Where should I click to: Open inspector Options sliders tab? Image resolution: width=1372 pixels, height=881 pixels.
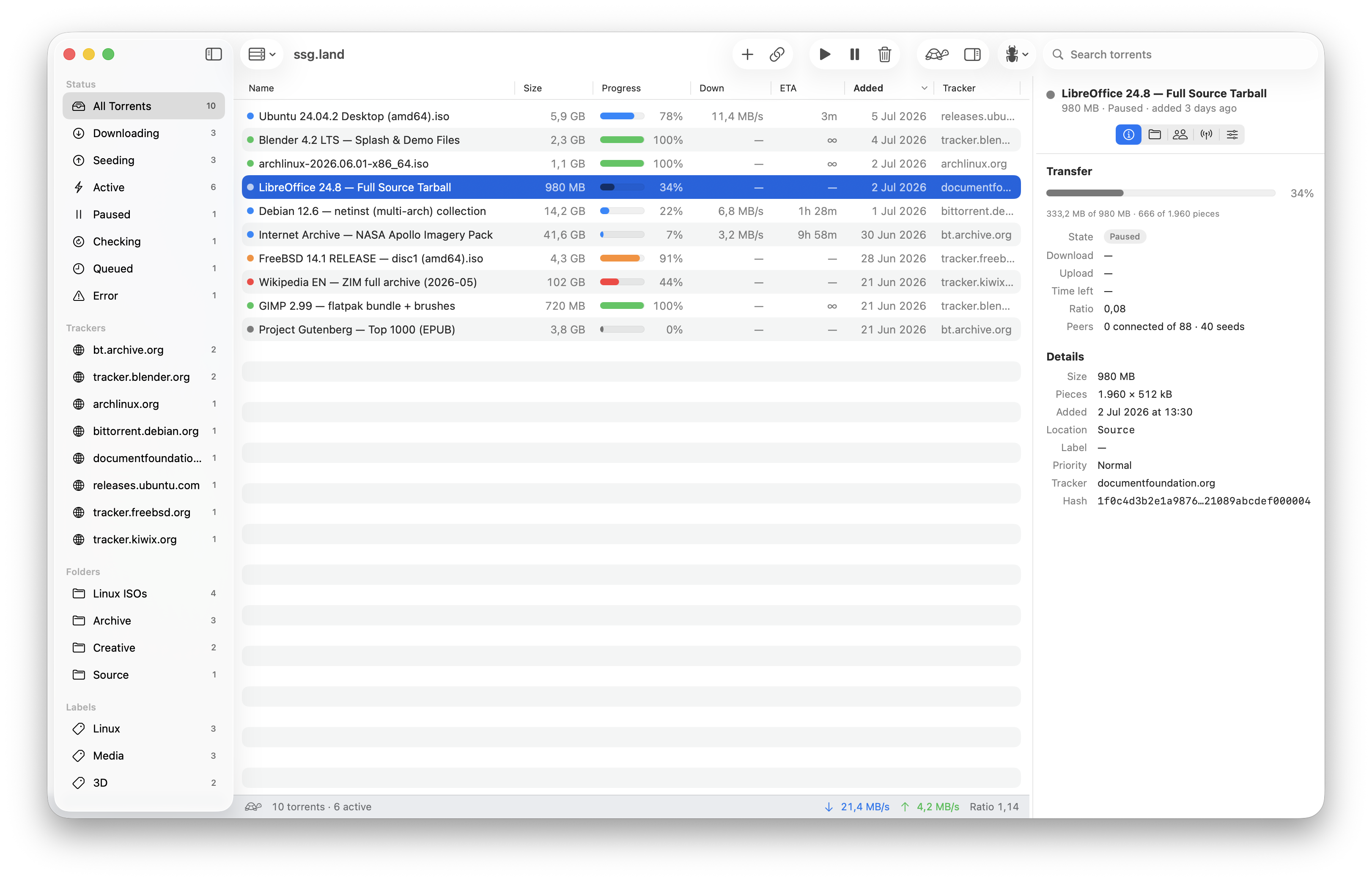click(1232, 135)
